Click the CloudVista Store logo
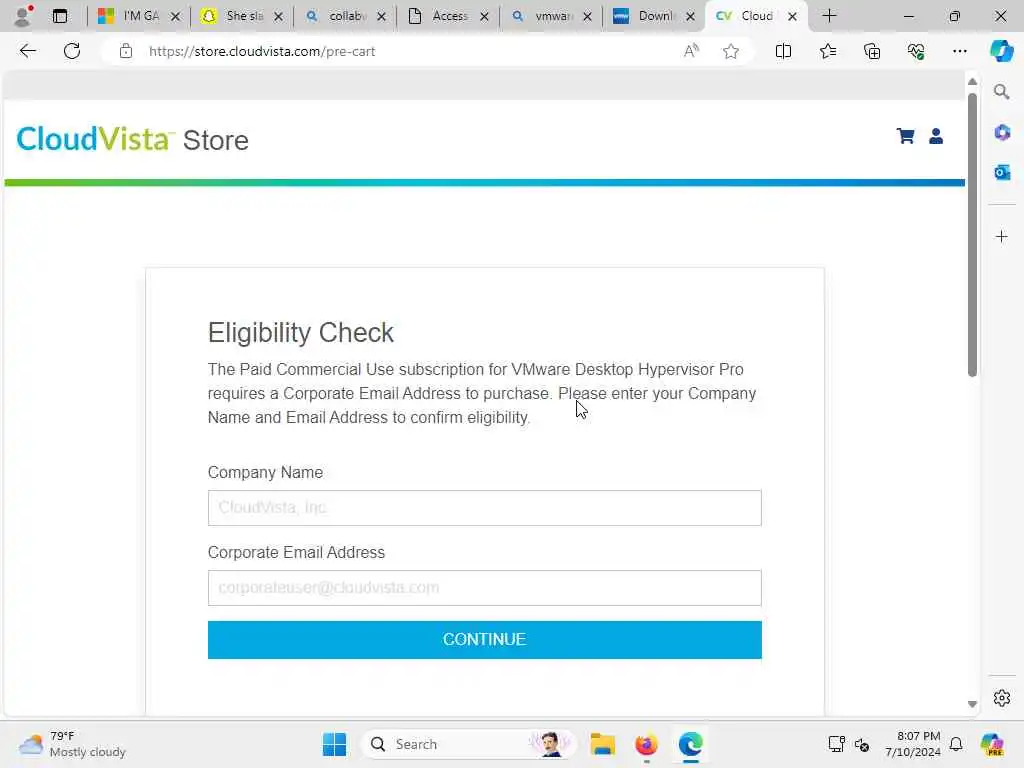The height and width of the screenshot is (768, 1024). coord(133,139)
